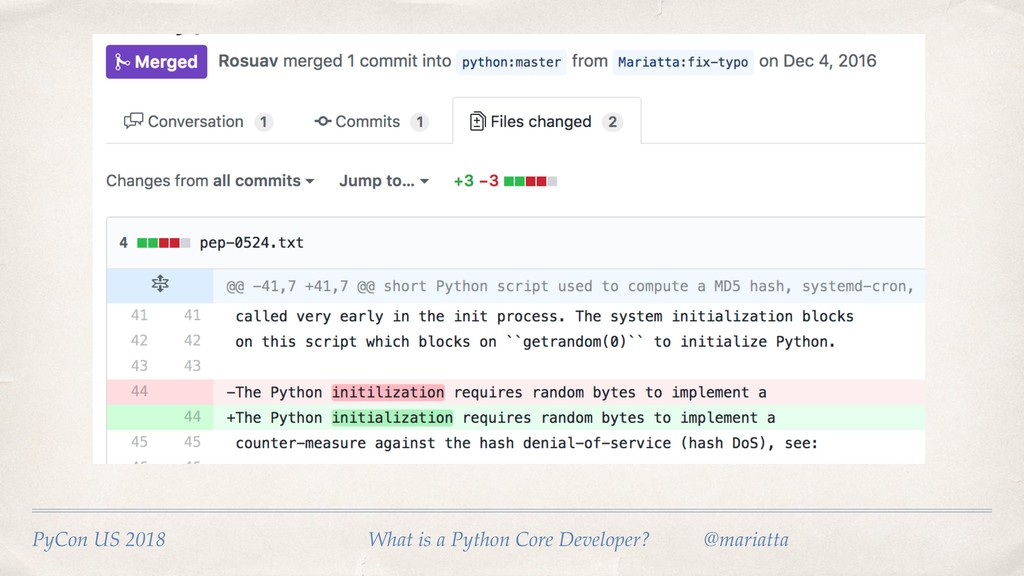Expand hidden lines with the unfold icon
Screen dimensions: 1024x576
click(160, 285)
